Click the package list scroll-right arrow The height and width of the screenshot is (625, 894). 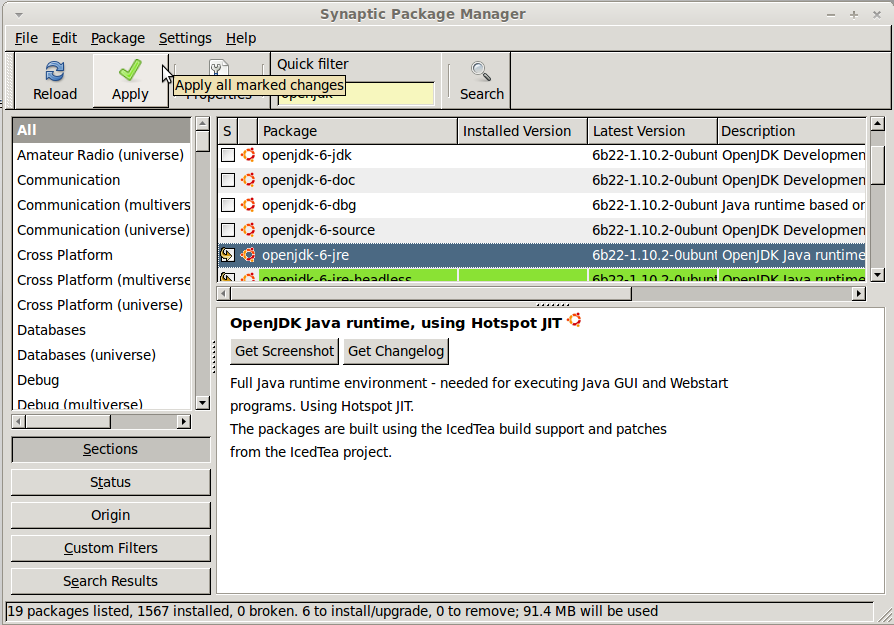pos(859,294)
